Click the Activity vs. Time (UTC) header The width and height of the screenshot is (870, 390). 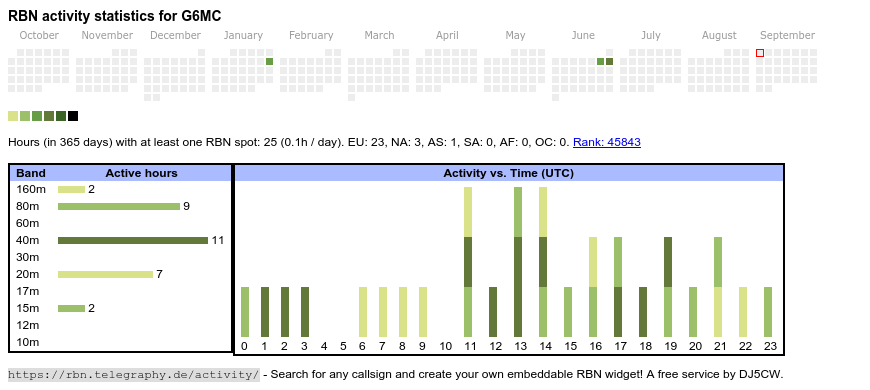pos(508,173)
